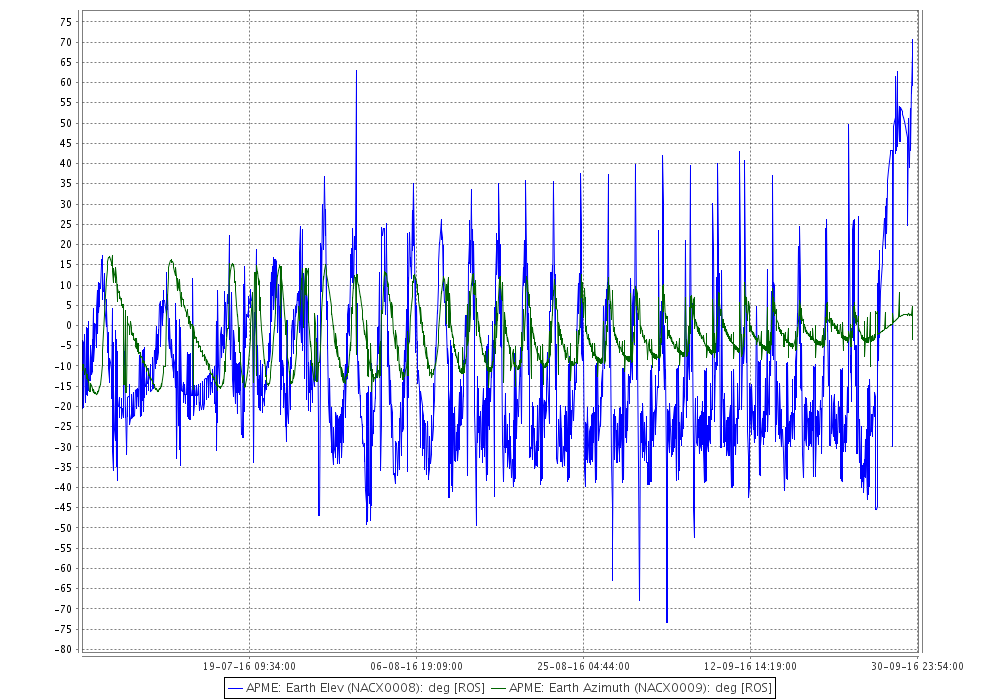1000x700 pixels.
Task: Click the 25-08-16 04:44:00 time label
Action: 584,666
